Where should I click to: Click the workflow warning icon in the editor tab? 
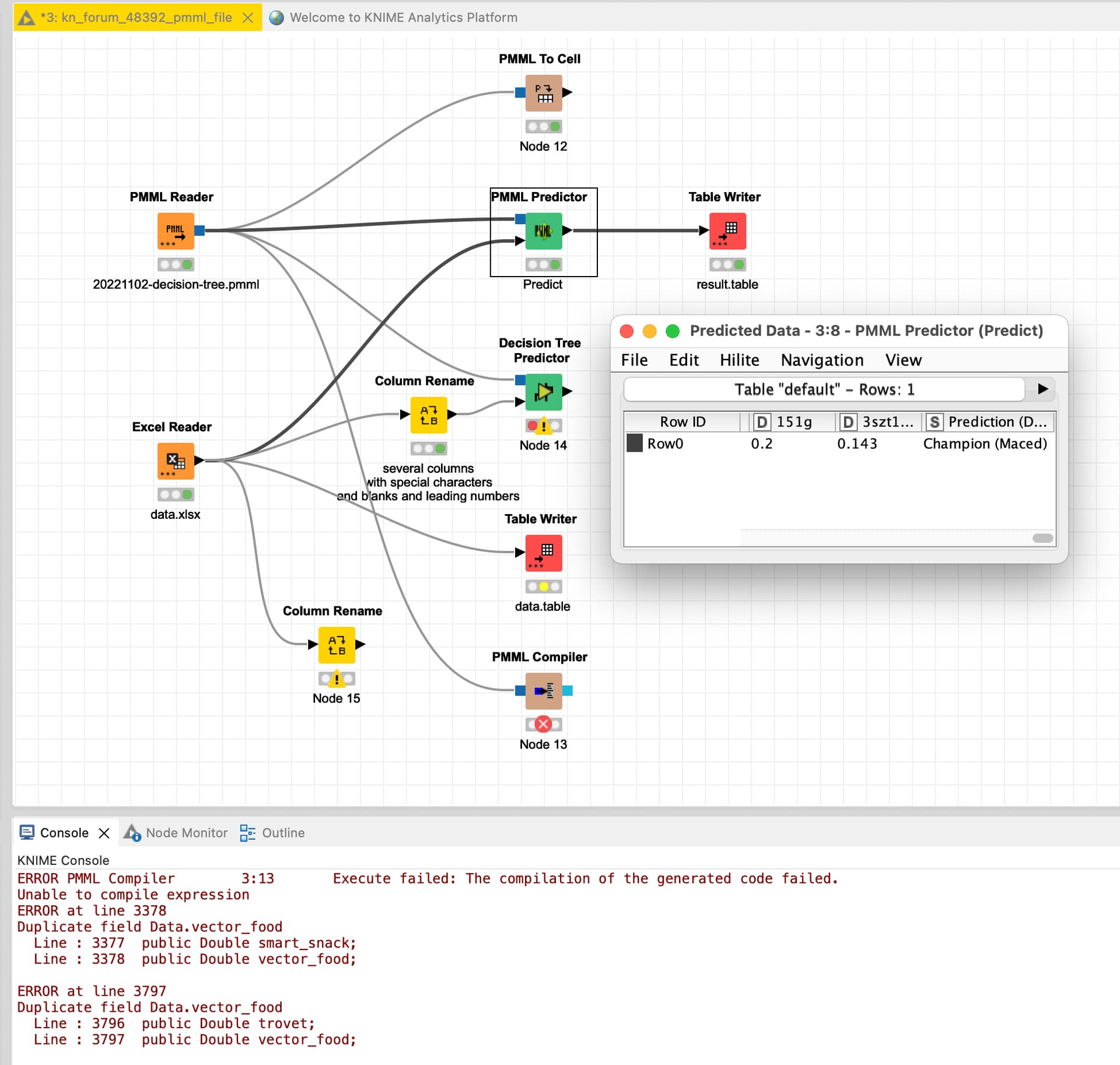click(26, 18)
